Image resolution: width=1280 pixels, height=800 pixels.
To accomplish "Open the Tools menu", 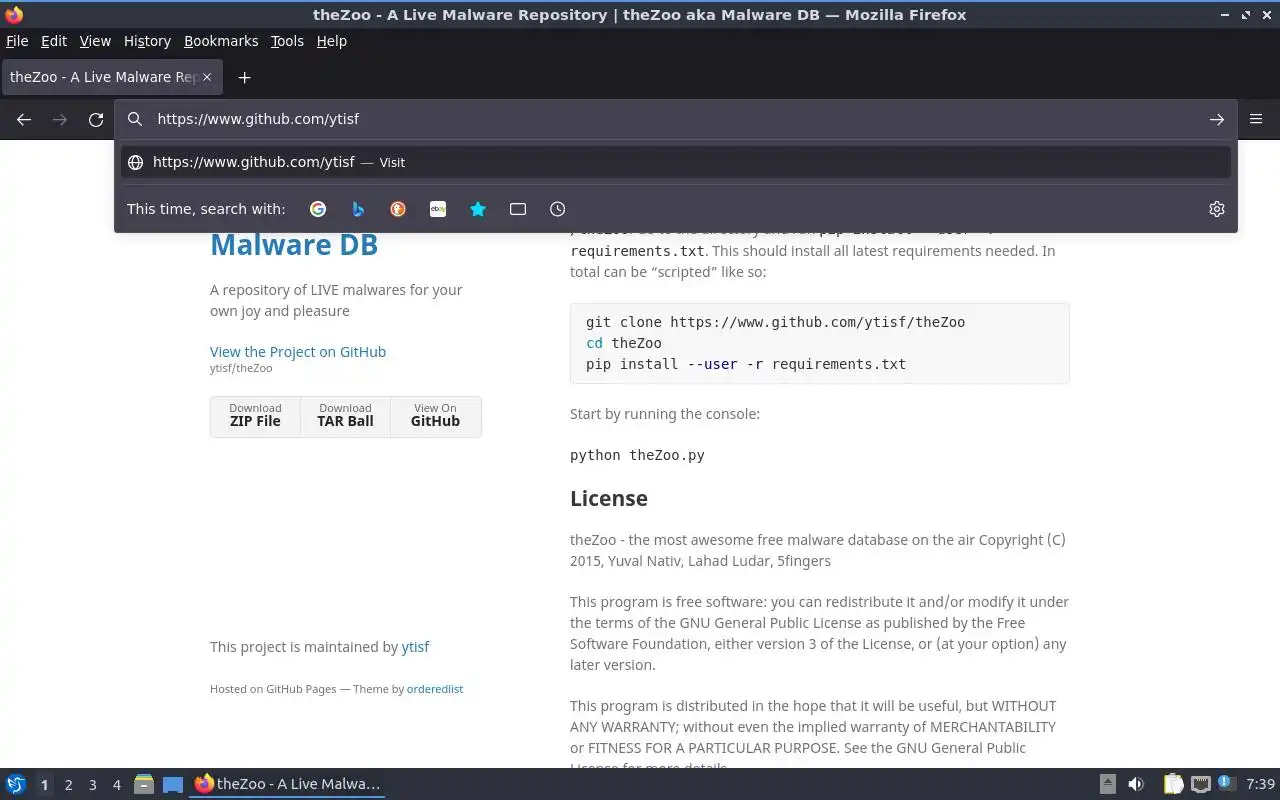I will [287, 41].
